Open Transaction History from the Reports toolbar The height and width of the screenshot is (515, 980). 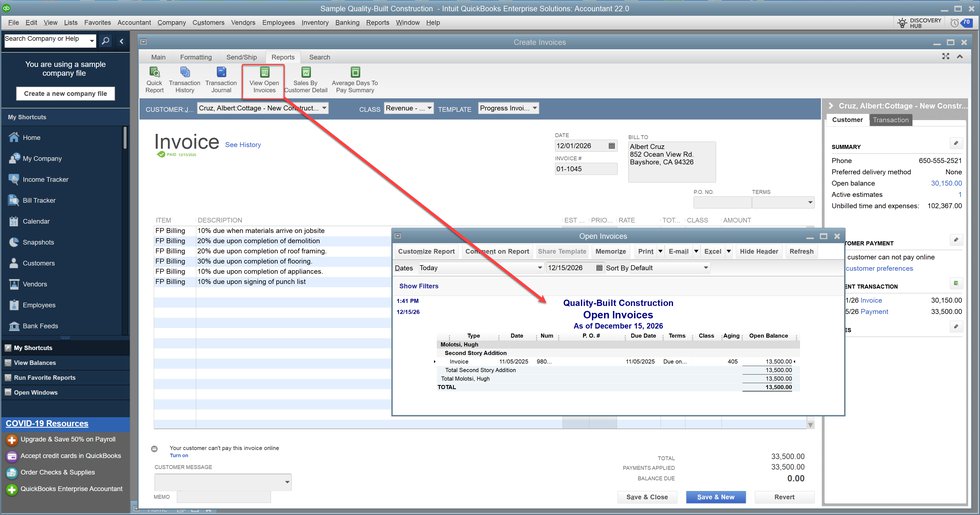185,78
